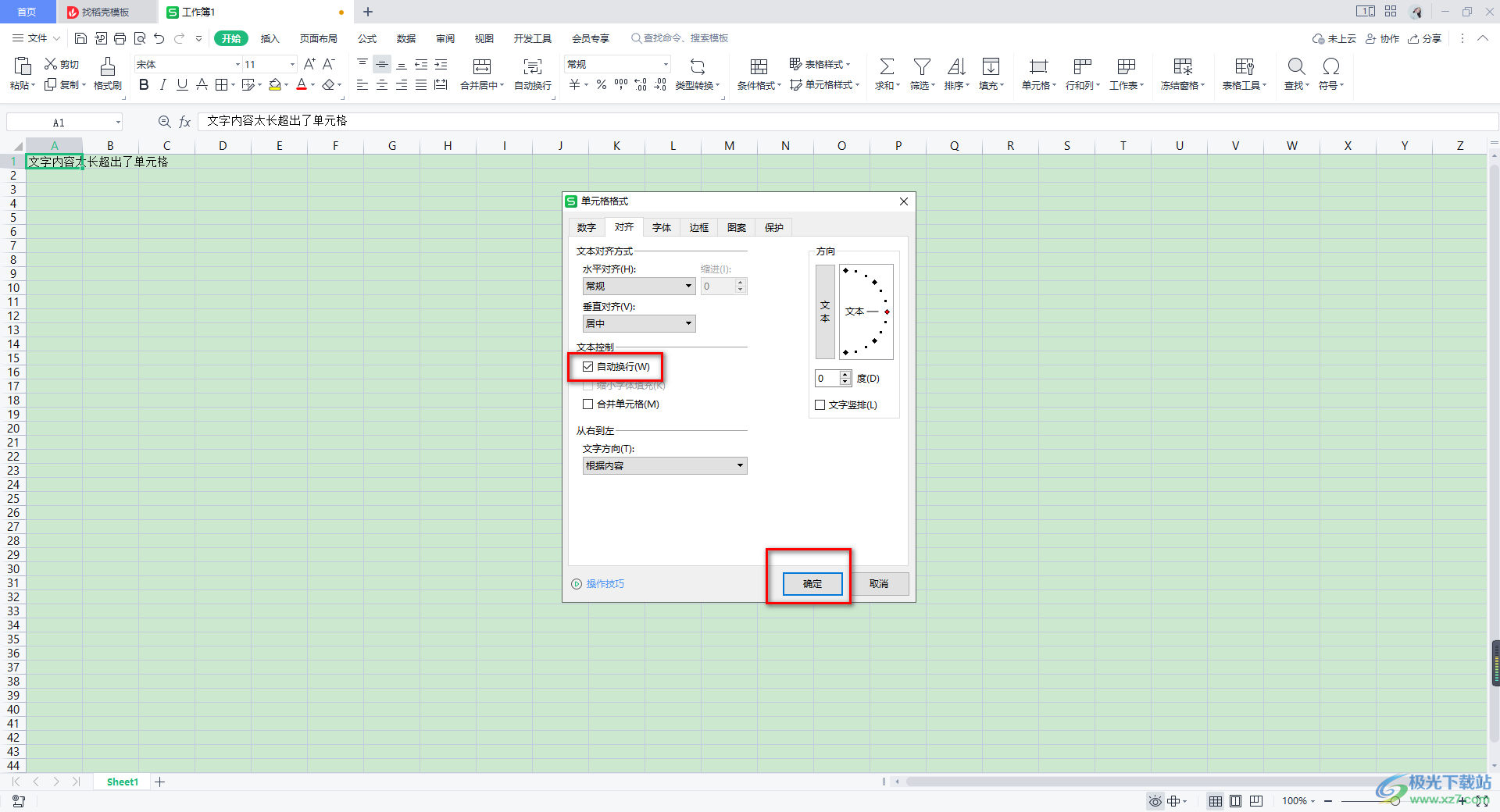The width and height of the screenshot is (1500, 812).
Task: Click the Sort (排序) icon
Action: (956, 66)
